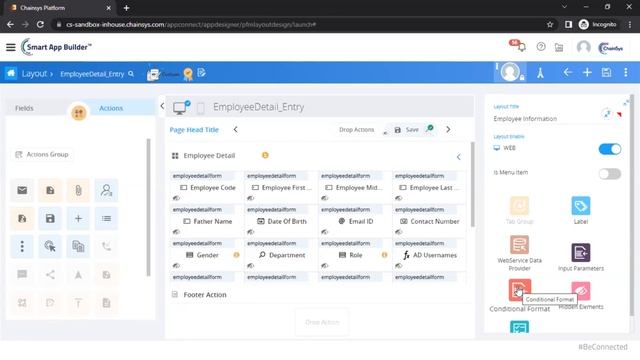Image resolution: width=640 pixels, height=360 pixels.
Task: Switch to the Actions tab
Action: 111,108
